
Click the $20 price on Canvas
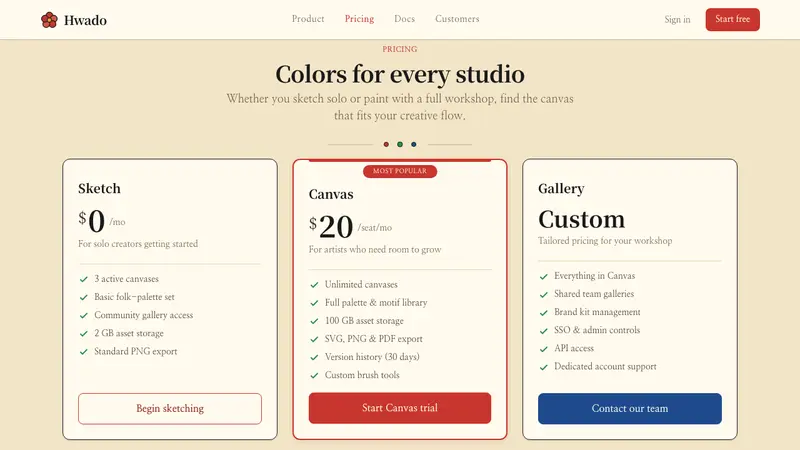331,227
